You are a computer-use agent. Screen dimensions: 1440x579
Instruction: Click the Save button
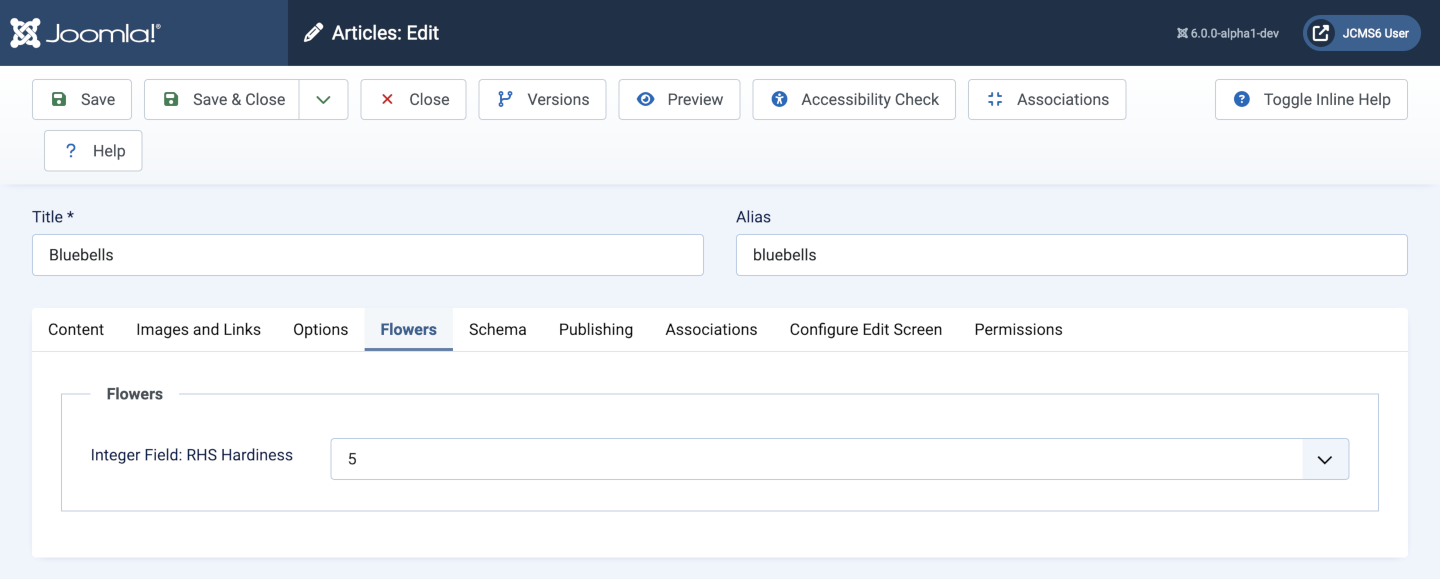(x=82, y=99)
